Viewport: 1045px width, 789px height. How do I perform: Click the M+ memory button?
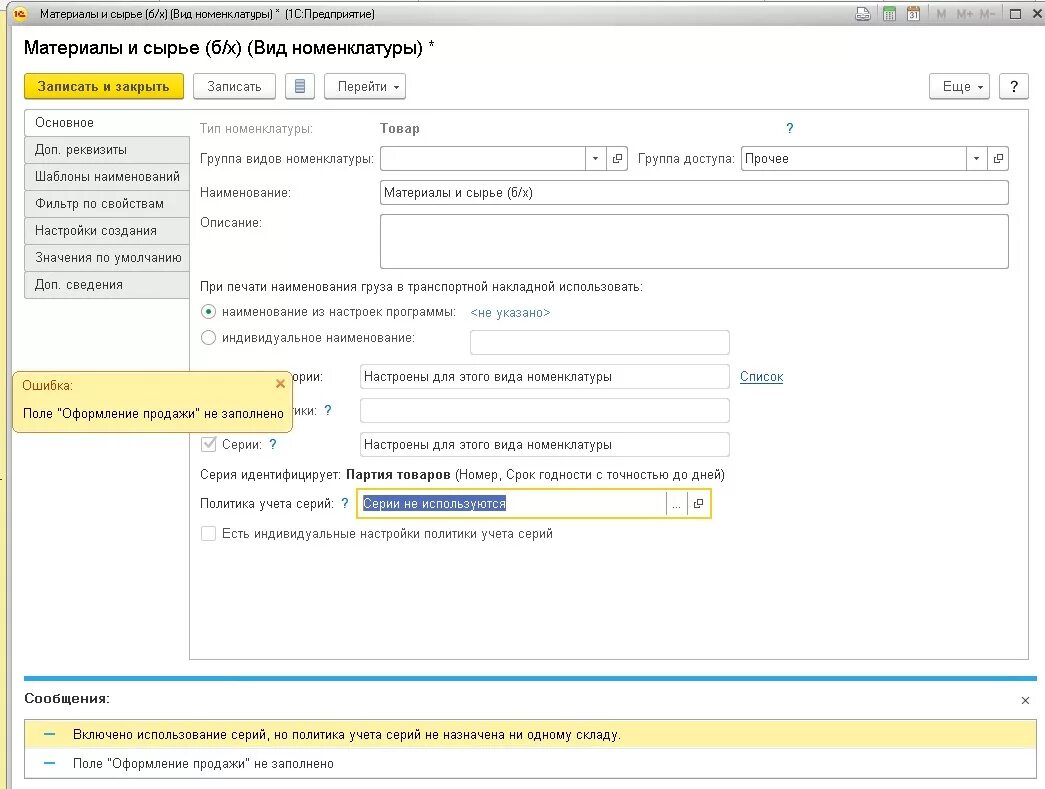(x=964, y=14)
